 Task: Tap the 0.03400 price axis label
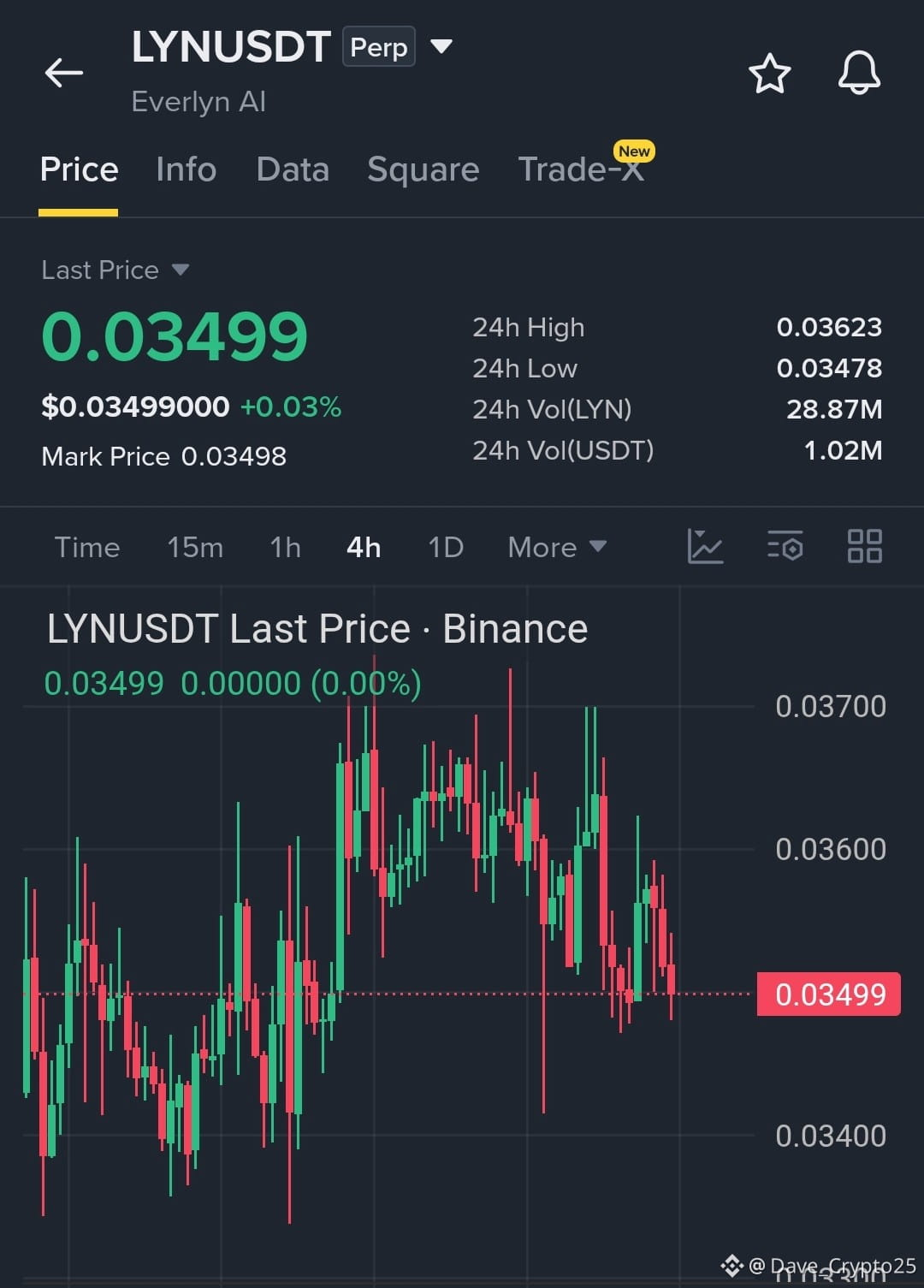[x=831, y=1137]
